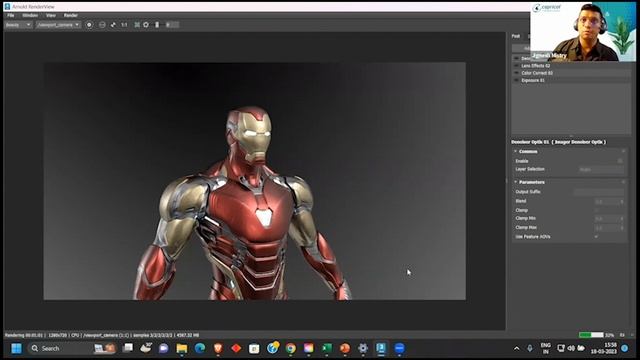The width and height of the screenshot is (640, 360).
Task: Open Excel from the taskbar
Action: click(x=327, y=348)
